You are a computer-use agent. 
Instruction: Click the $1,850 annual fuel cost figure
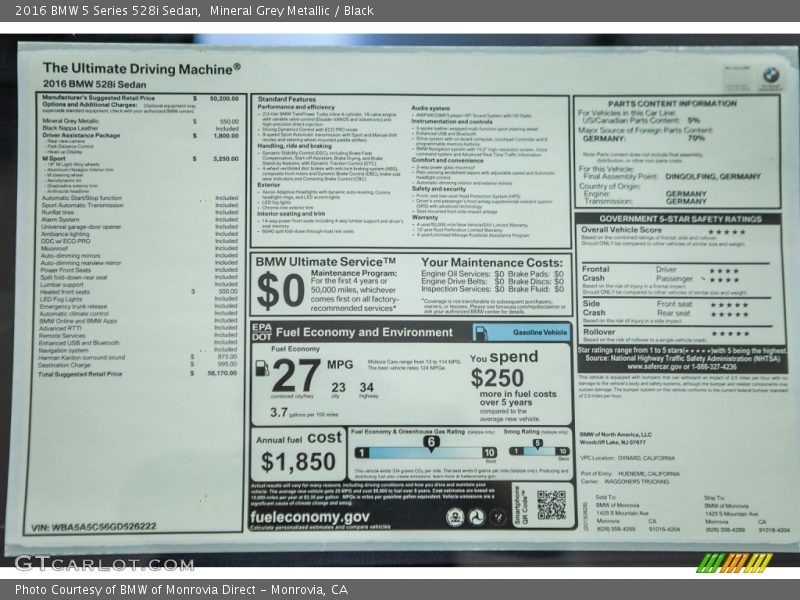point(298,462)
